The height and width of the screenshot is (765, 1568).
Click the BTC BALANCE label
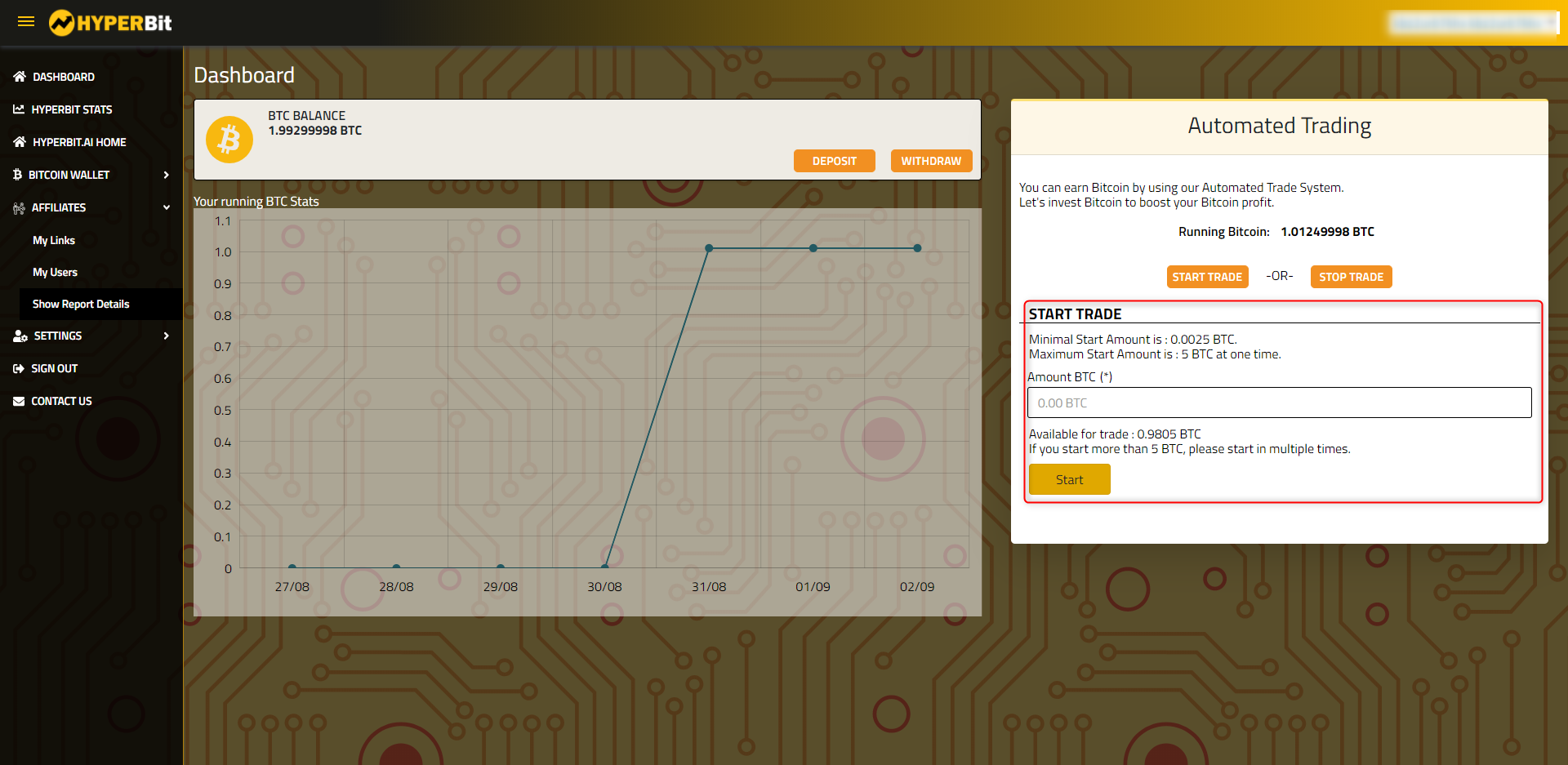(x=307, y=116)
